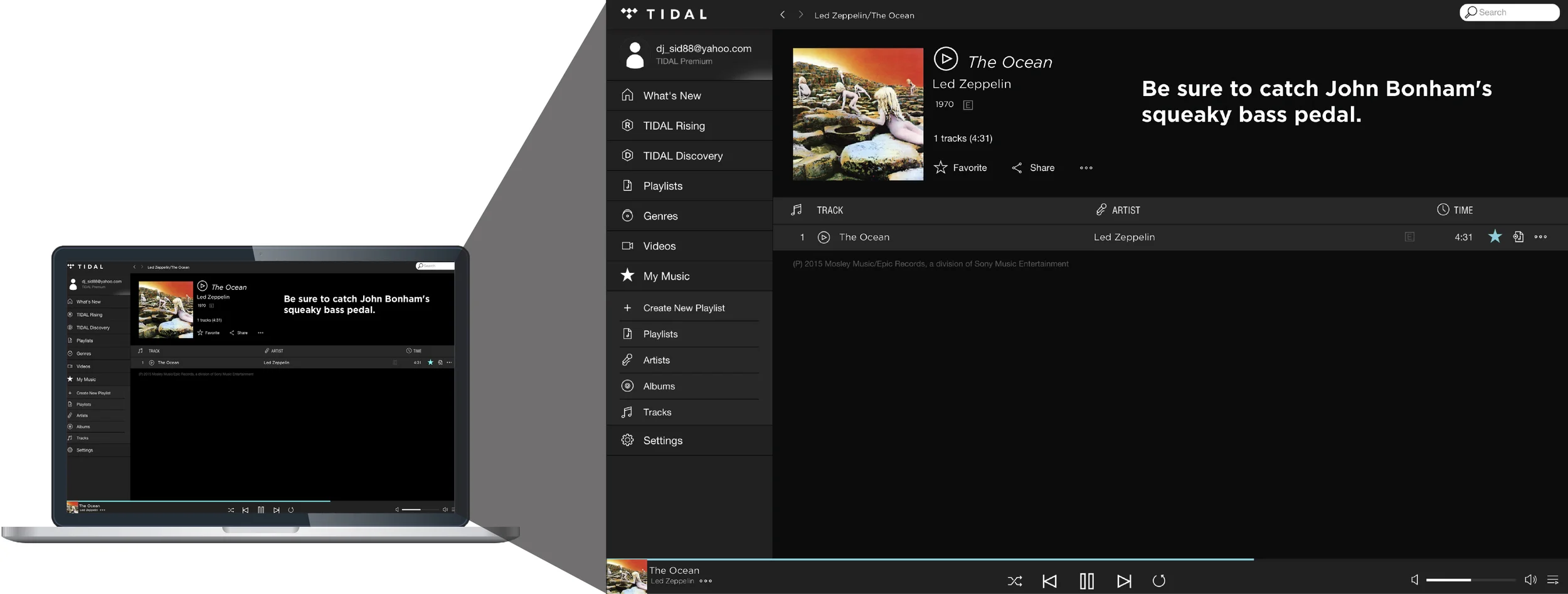
Task: Click the Search field
Action: tap(1509, 12)
